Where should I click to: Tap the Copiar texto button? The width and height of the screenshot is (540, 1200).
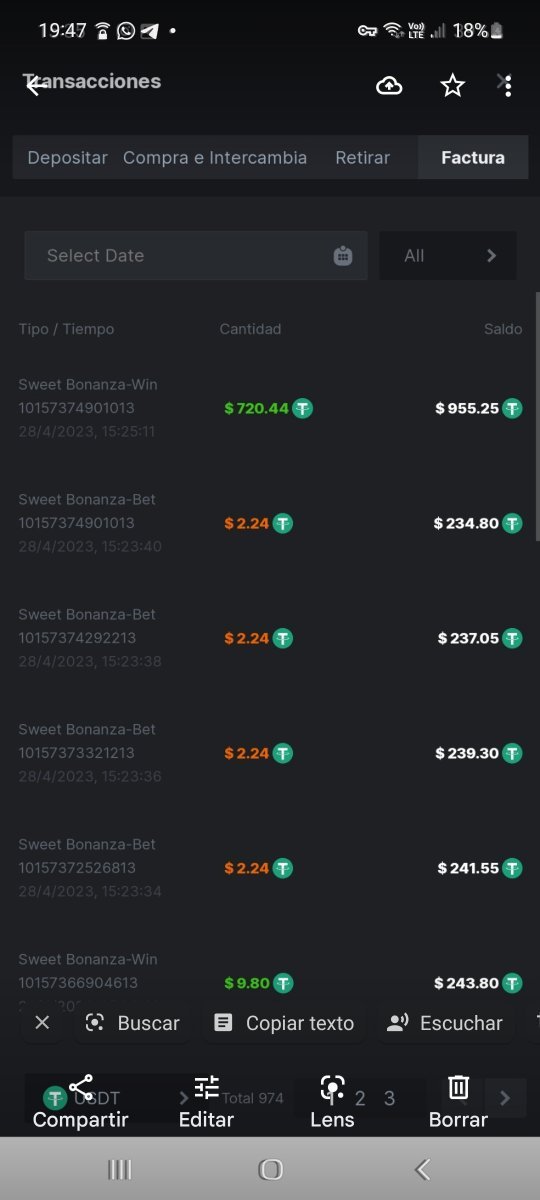[284, 1023]
